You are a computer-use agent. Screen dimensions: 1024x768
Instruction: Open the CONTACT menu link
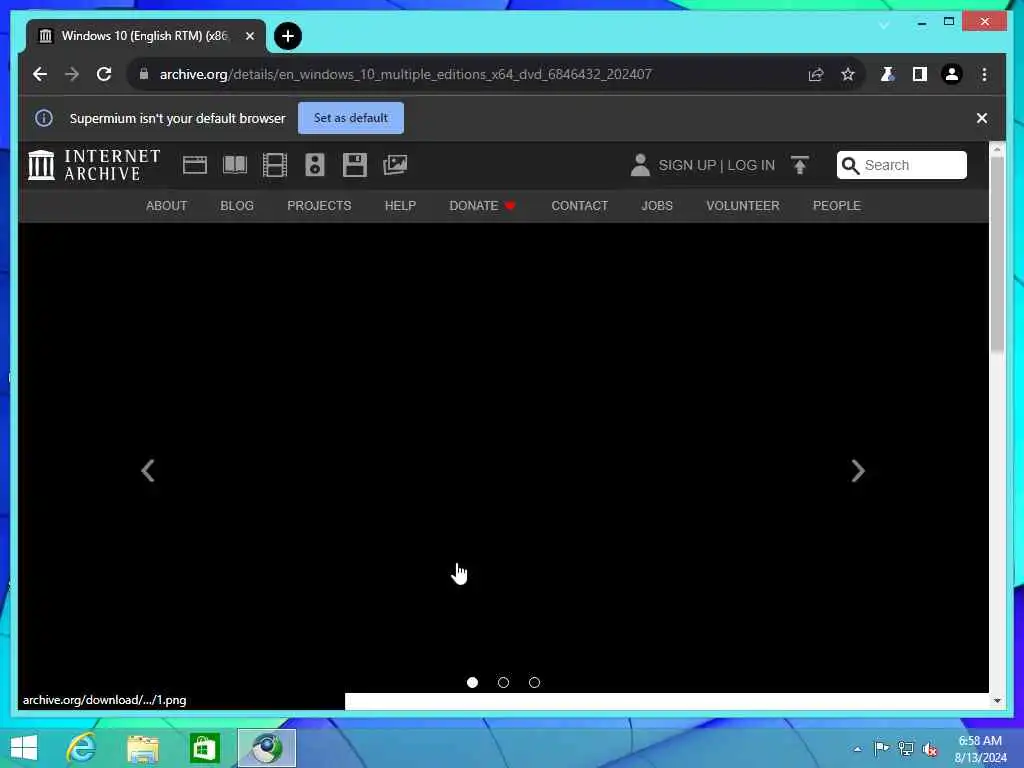(x=579, y=206)
